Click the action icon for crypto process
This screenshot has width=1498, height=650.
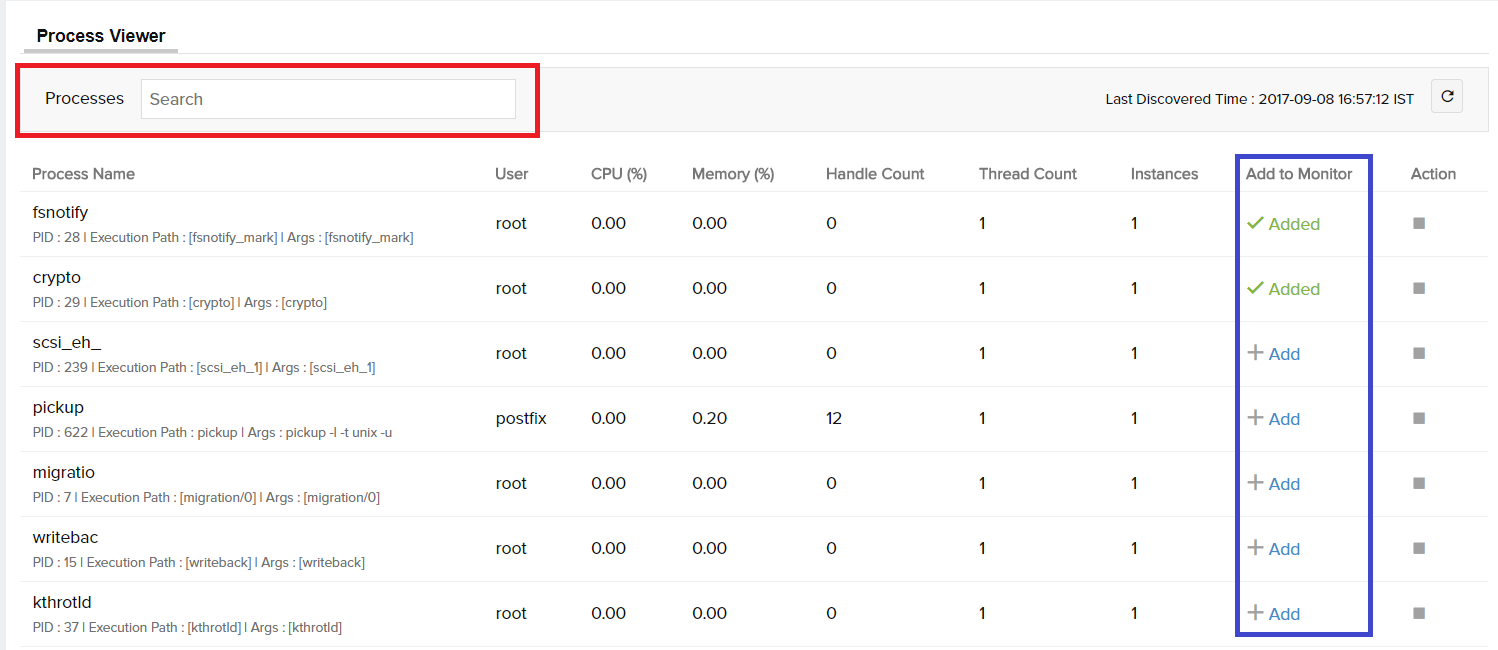point(1418,288)
